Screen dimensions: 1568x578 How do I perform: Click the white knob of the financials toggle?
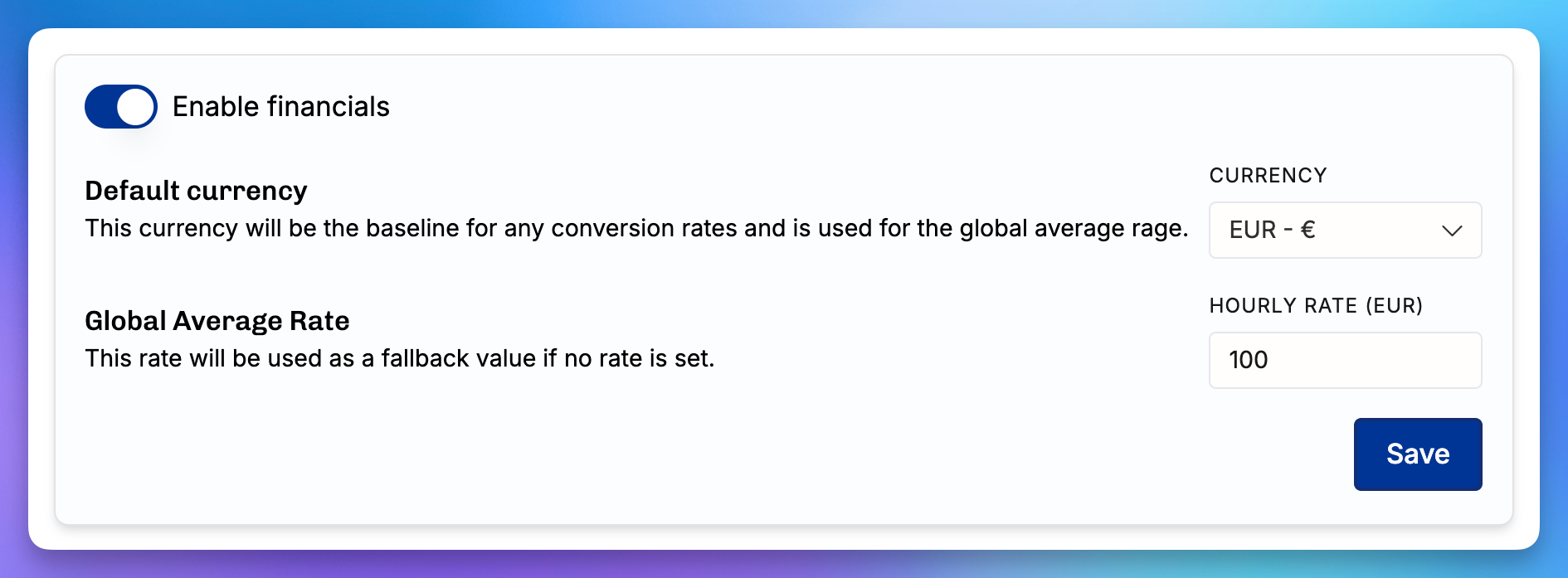pyautogui.click(x=136, y=107)
